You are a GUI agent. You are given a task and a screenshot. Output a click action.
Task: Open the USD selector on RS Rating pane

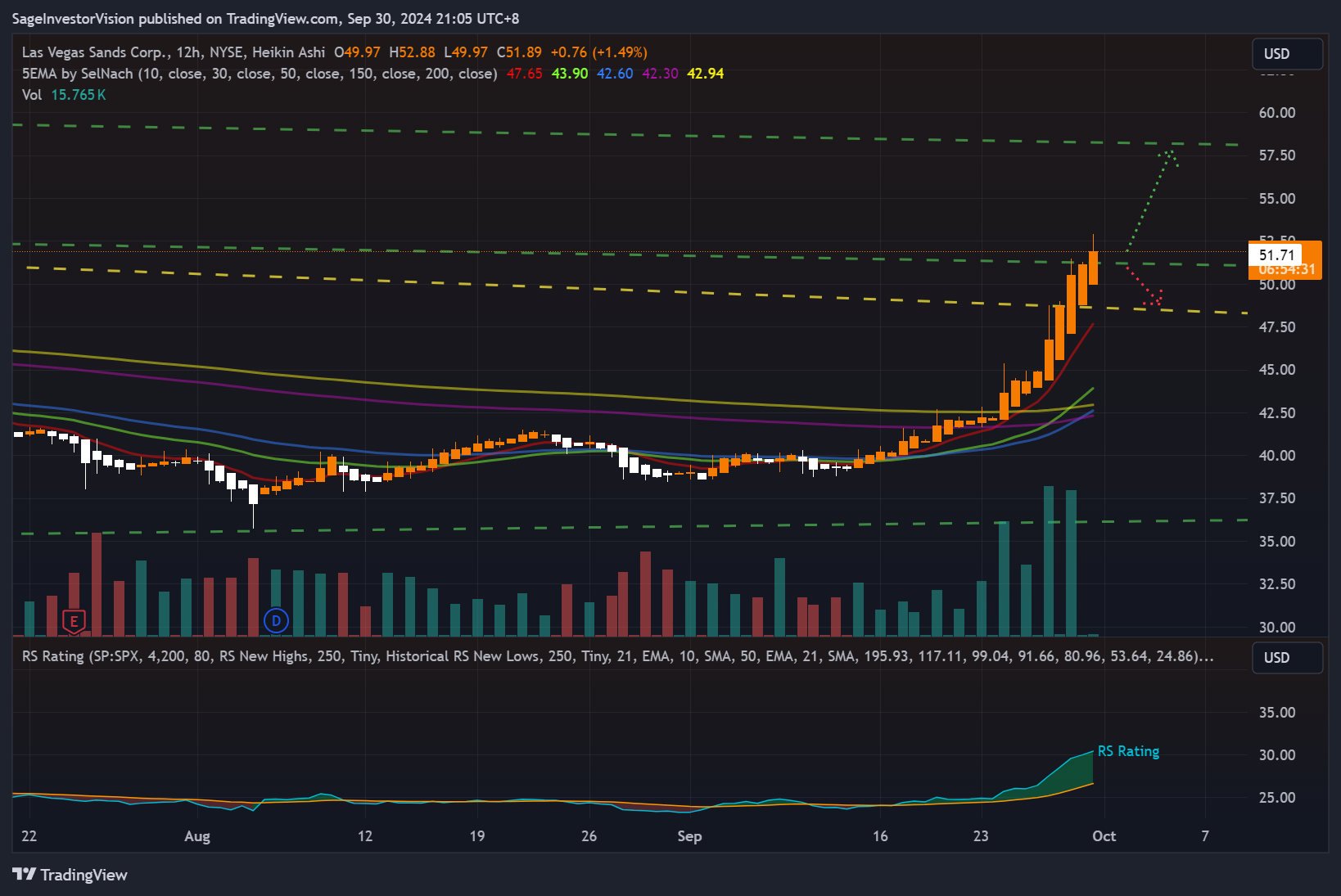tap(1287, 658)
